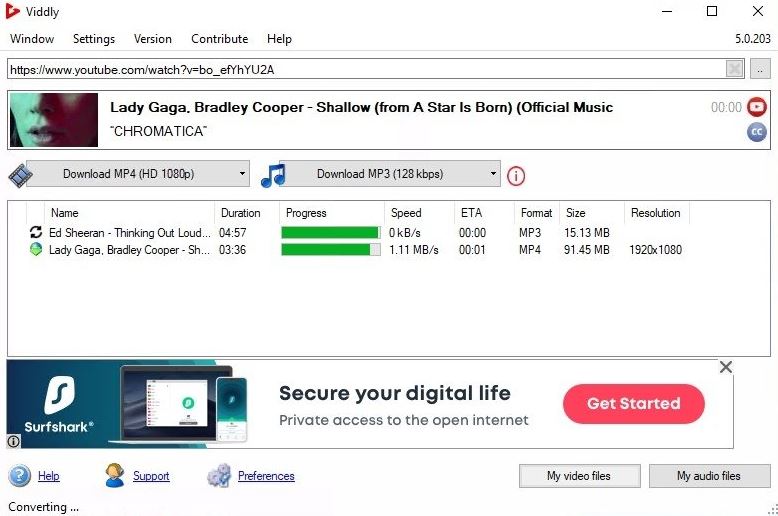Image resolution: width=778 pixels, height=516 pixels.
Task: Click the green download icon for Lady Gaga row
Action: (x=36, y=249)
